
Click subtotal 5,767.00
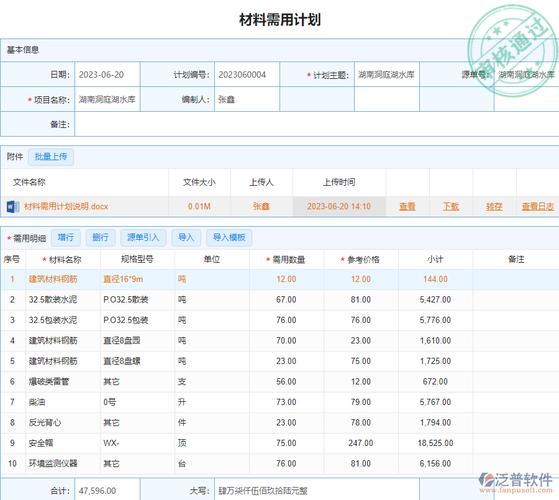(x=435, y=402)
